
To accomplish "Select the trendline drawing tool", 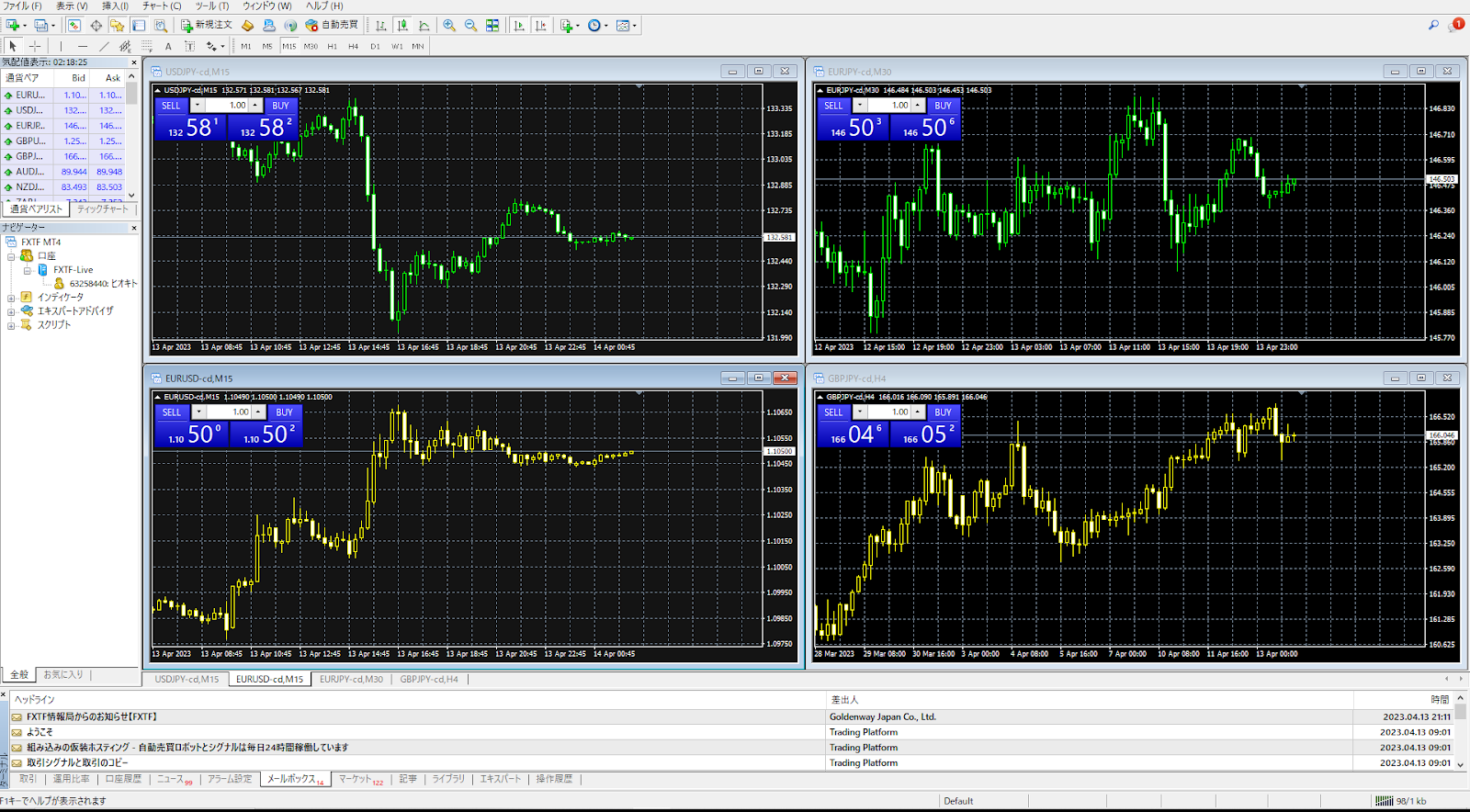I will point(104,46).
